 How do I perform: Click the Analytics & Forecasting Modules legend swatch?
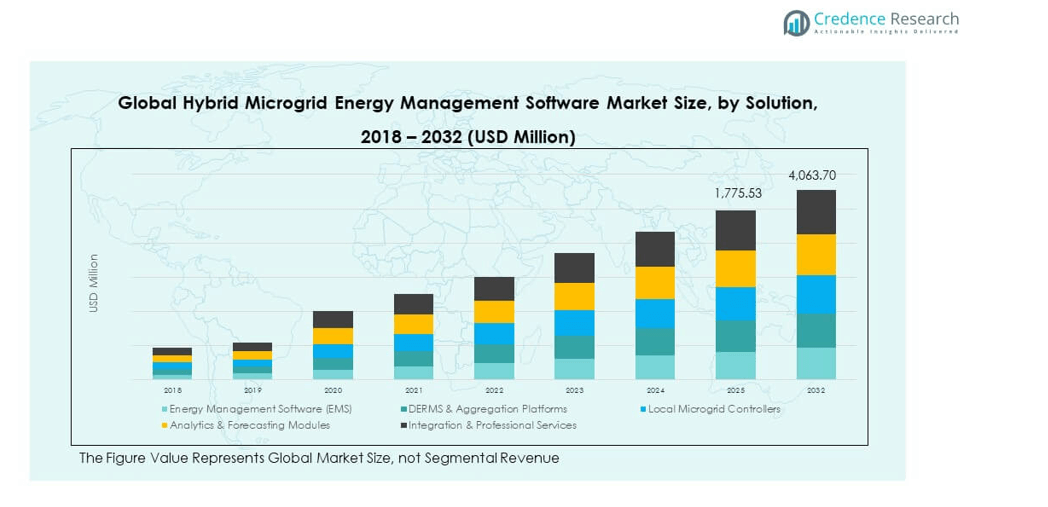[164, 425]
